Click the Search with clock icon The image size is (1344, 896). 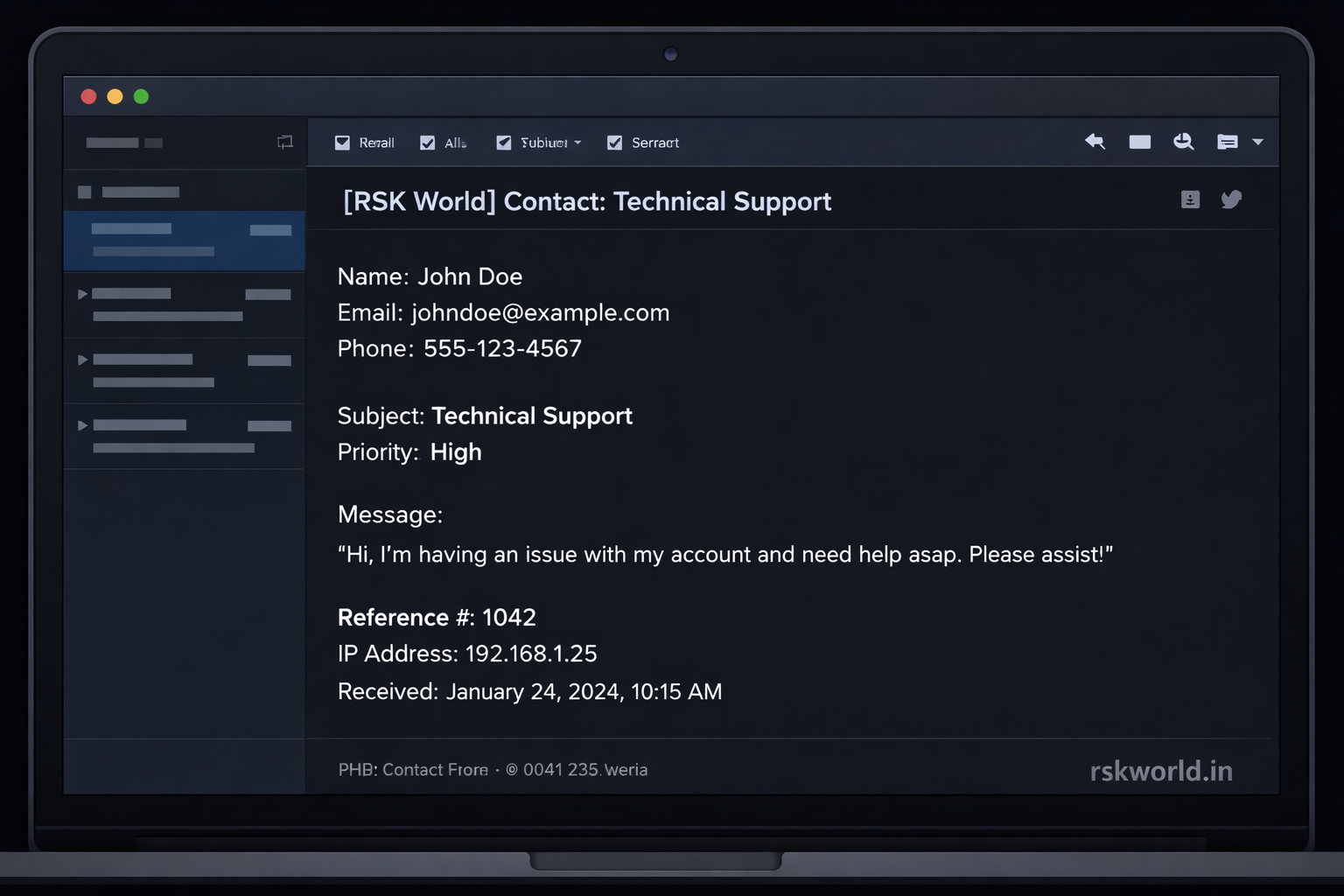point(1184,142)
